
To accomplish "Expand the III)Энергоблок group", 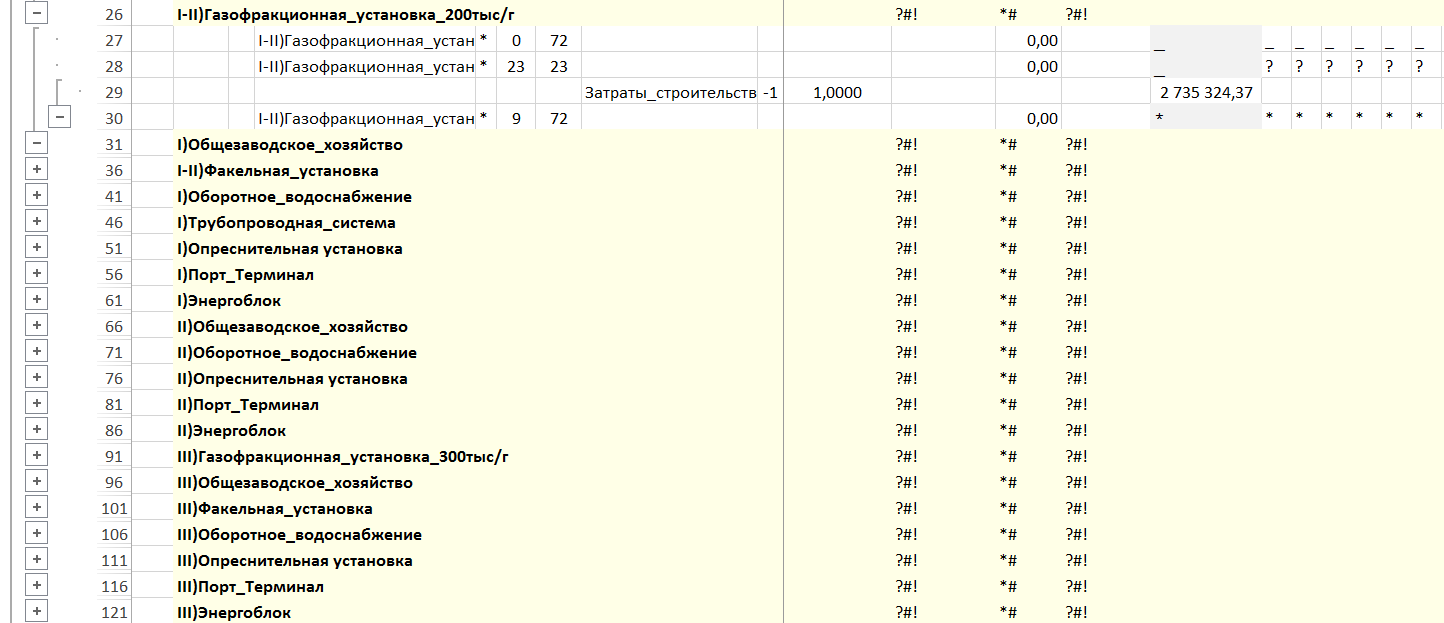I will pos(36,612).
